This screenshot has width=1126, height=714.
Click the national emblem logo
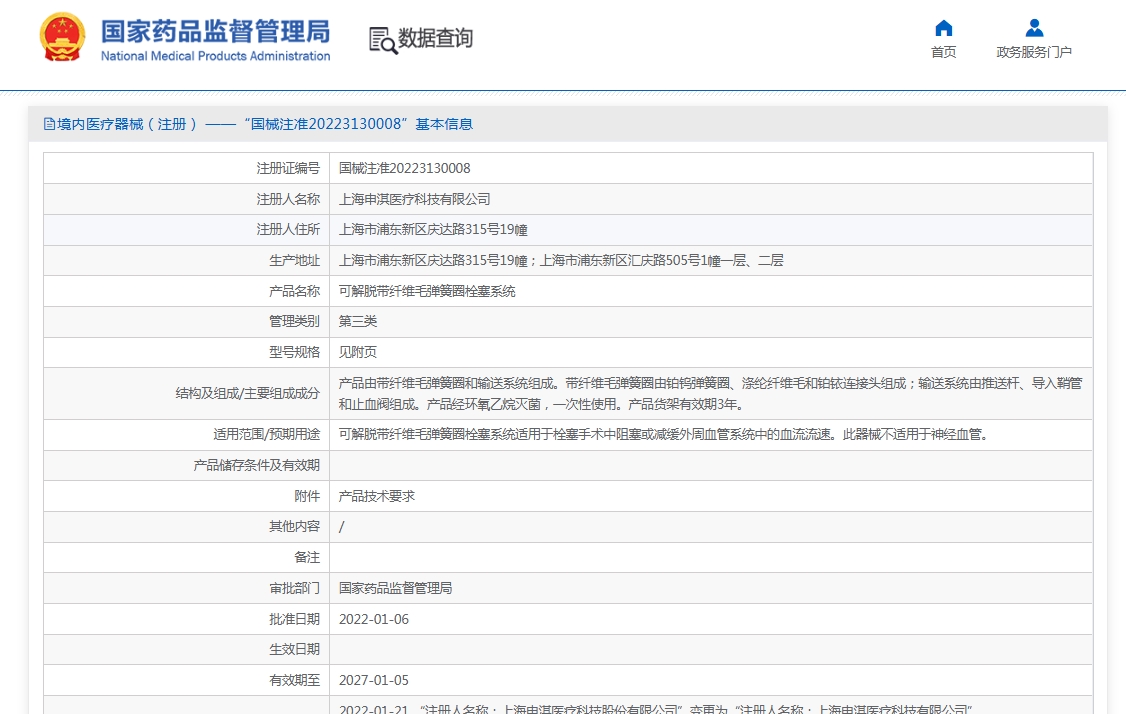coord(62,37)
